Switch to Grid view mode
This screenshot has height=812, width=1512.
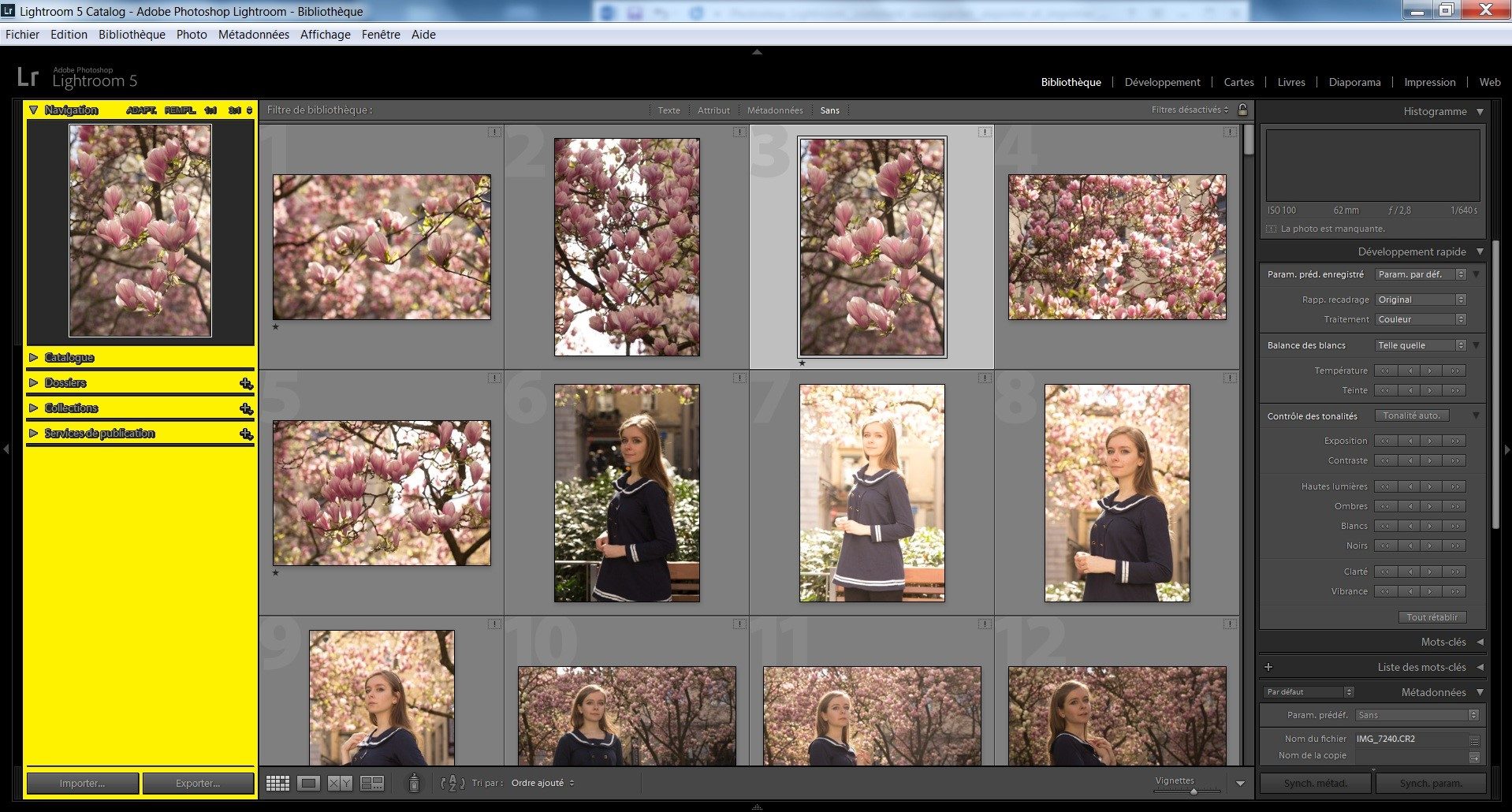[277, 783]
